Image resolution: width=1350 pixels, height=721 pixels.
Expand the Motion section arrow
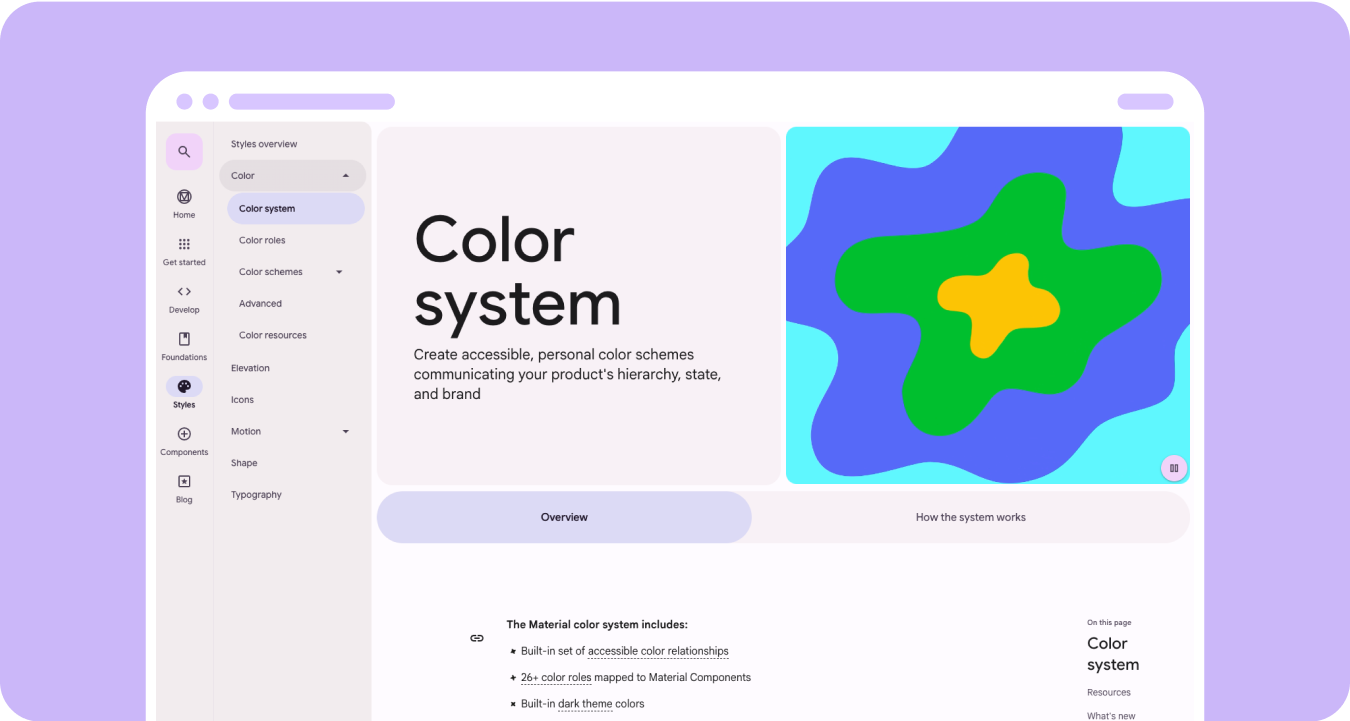[346, 432]
